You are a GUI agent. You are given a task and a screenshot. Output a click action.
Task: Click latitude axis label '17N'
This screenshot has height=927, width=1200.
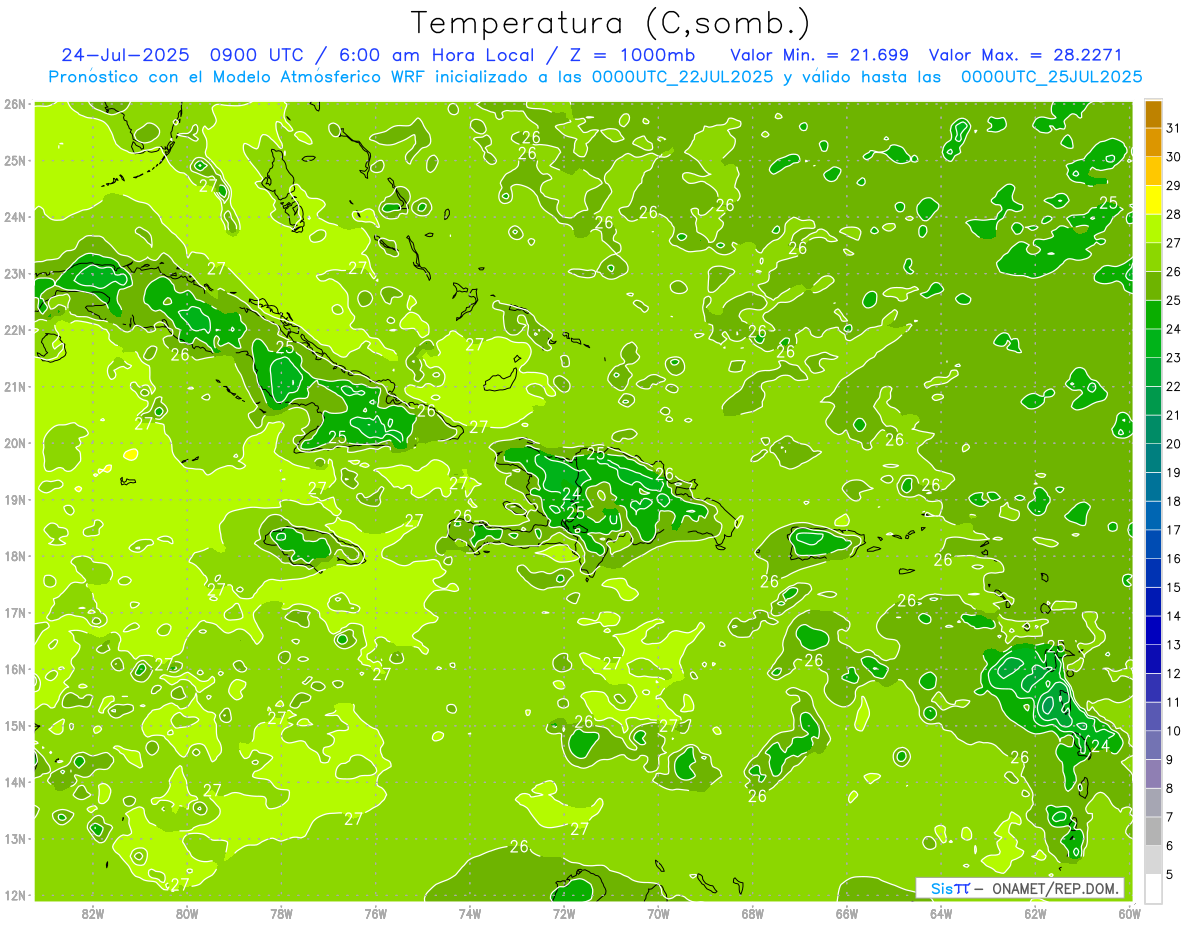pyautogui.click(x=15, y=613)
